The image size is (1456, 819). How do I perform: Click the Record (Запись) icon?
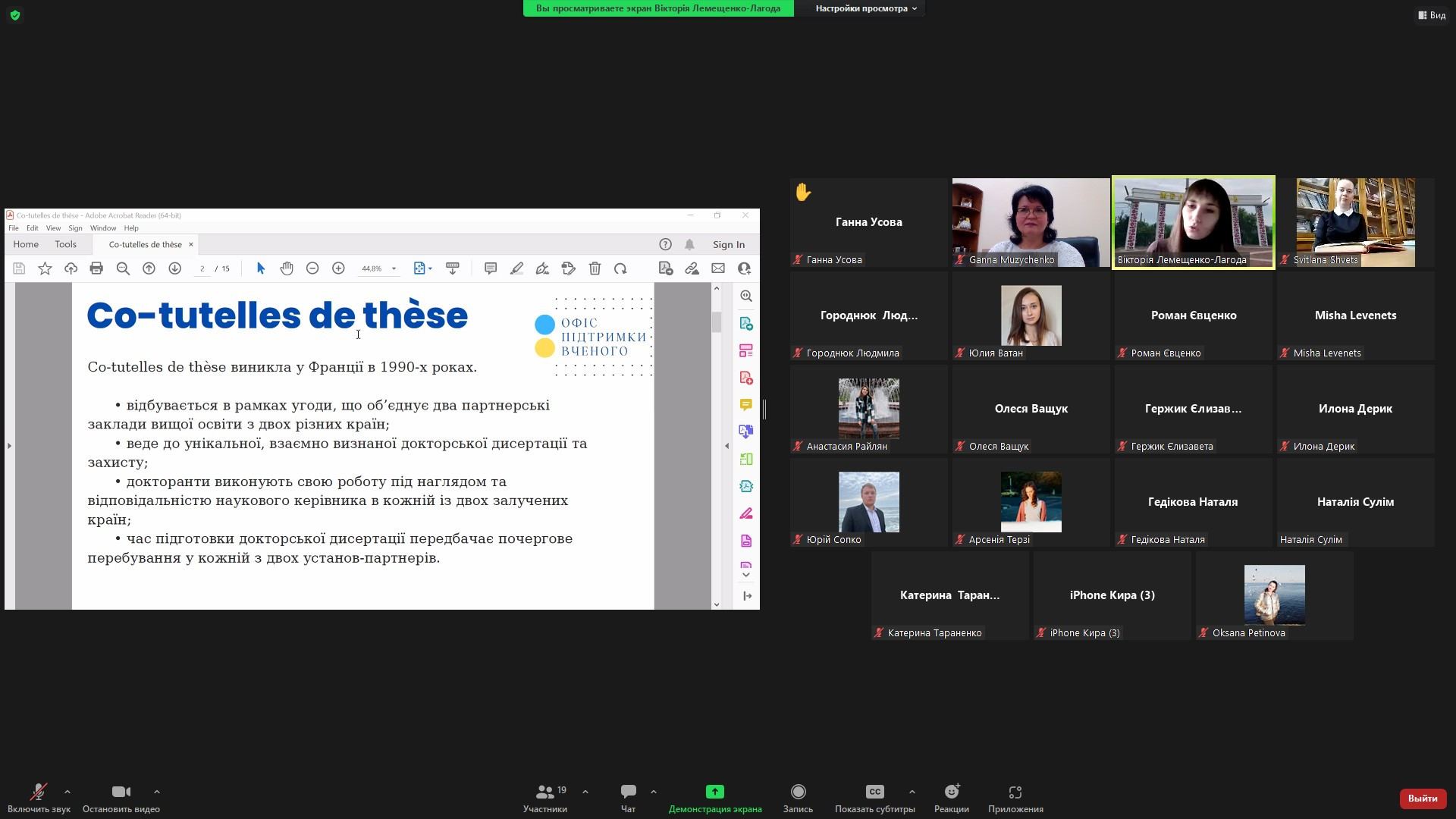[x=798, y=792]
